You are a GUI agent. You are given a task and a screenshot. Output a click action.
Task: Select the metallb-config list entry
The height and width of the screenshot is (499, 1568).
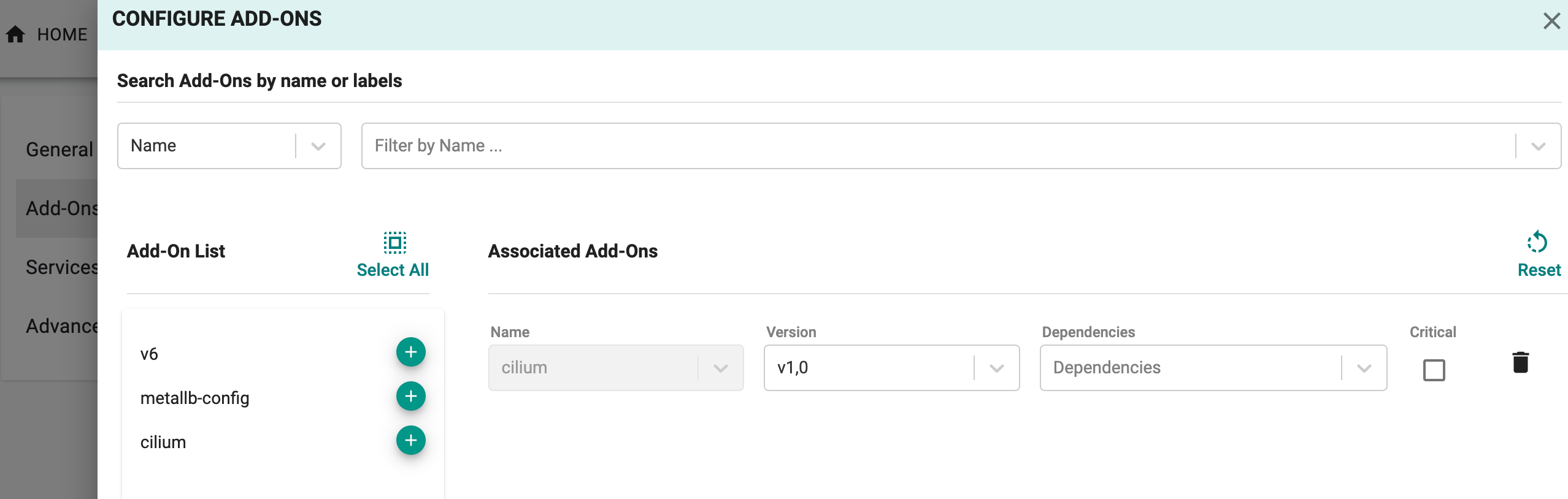click(x=194, y=398)
